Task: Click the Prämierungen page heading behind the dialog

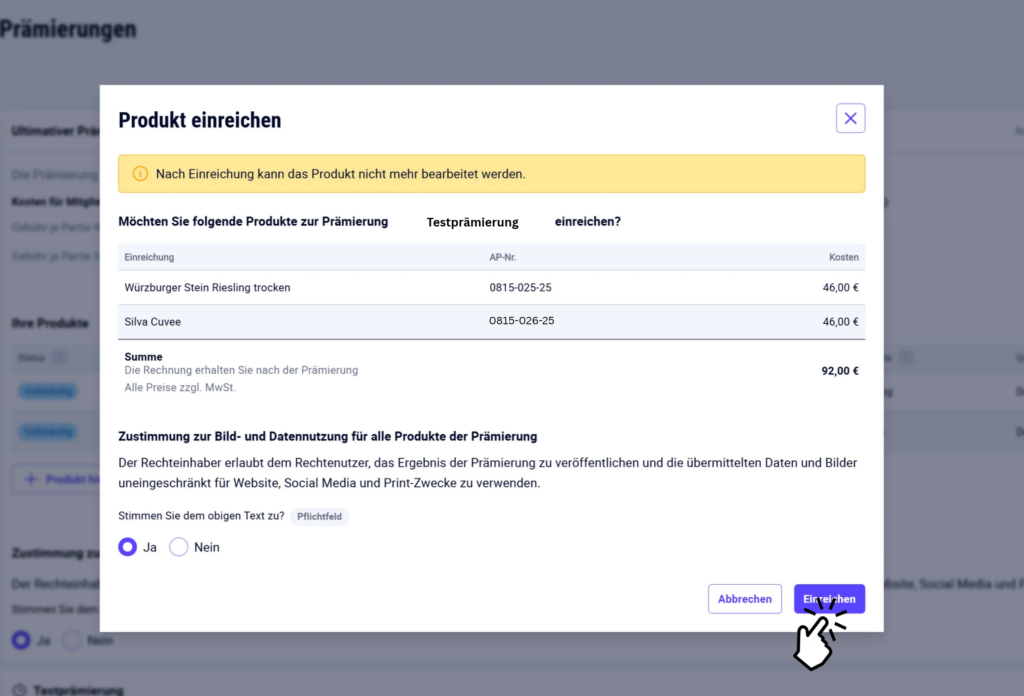Action: coord(68,29)
